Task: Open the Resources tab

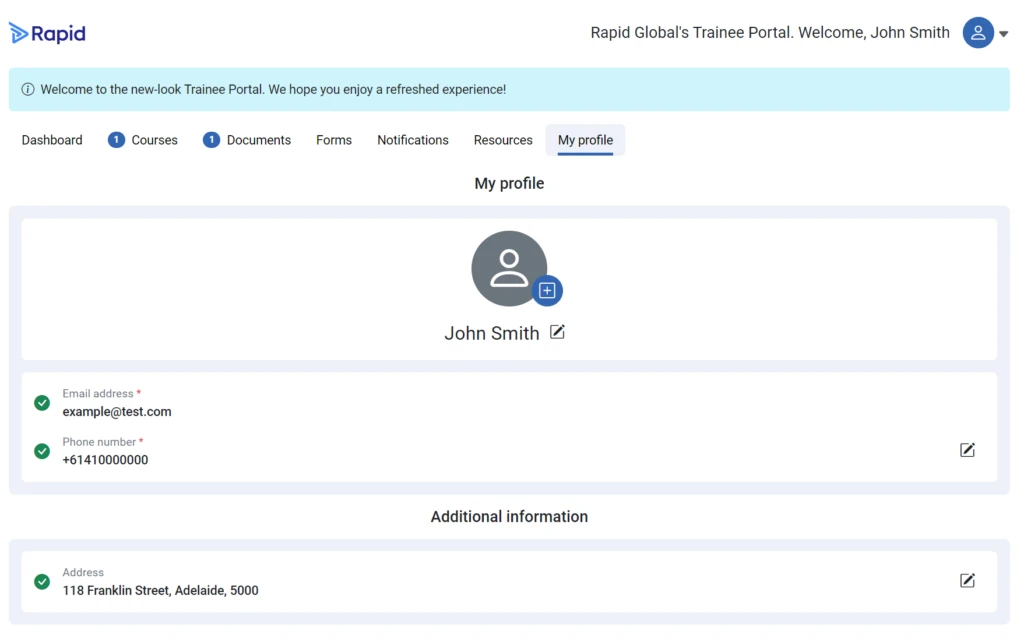Action: pos(503,140)
